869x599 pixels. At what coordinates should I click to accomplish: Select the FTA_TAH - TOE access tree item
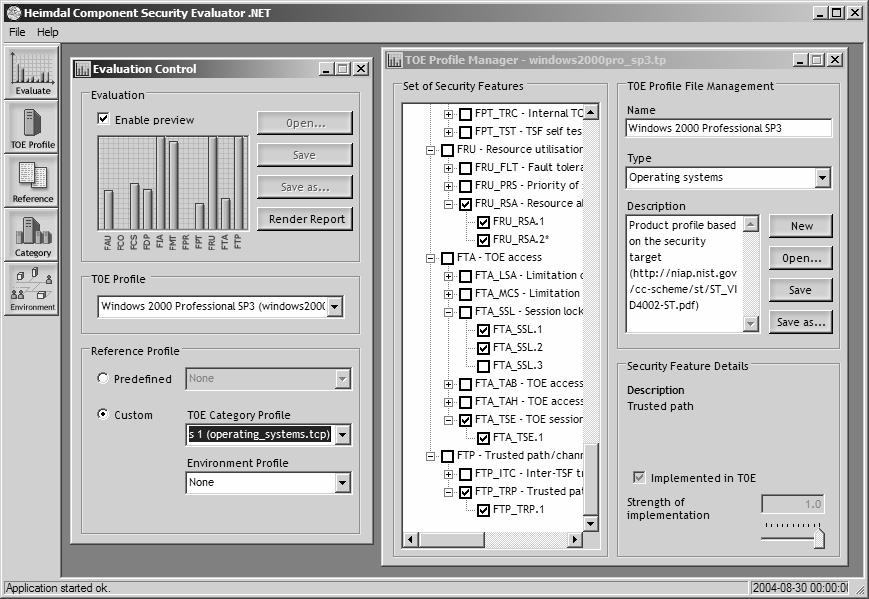click(x=529, y=402)
